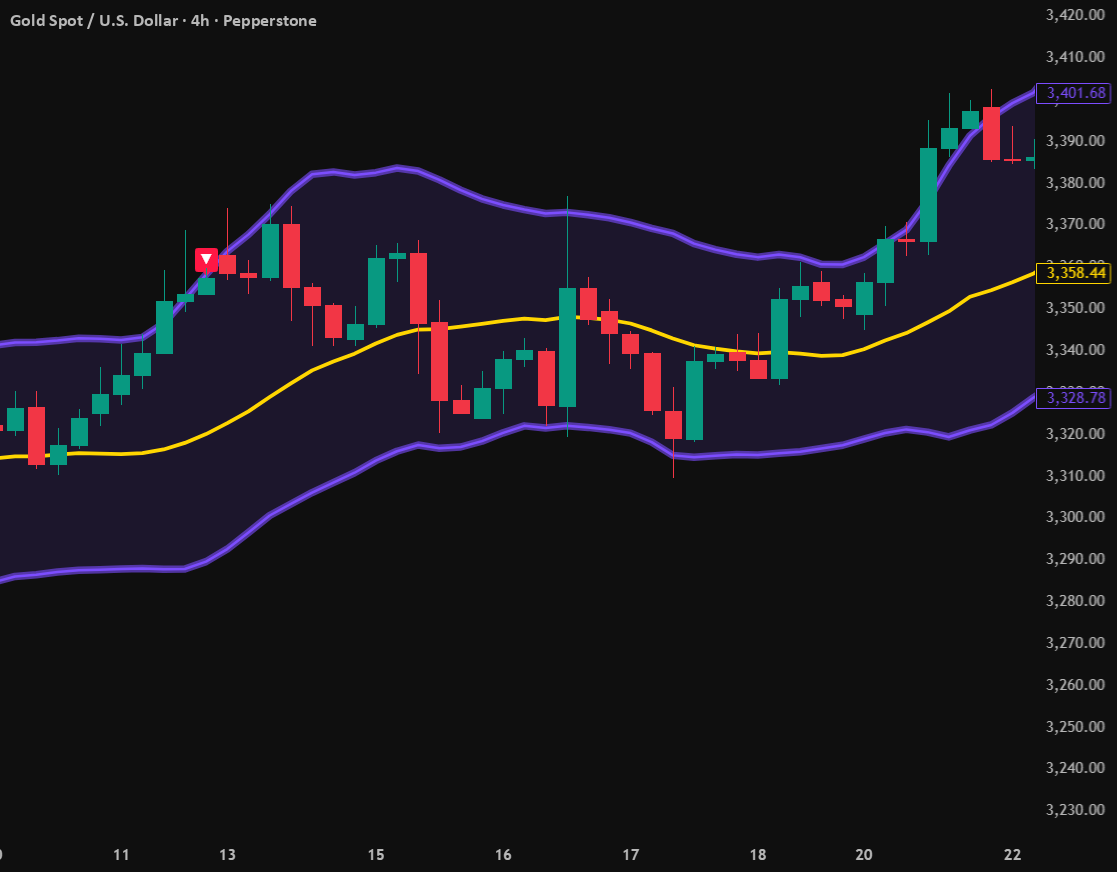1117x872 pixels.
Task: Click date label 17 on the time axis
Action: click(x=631, y=855)
